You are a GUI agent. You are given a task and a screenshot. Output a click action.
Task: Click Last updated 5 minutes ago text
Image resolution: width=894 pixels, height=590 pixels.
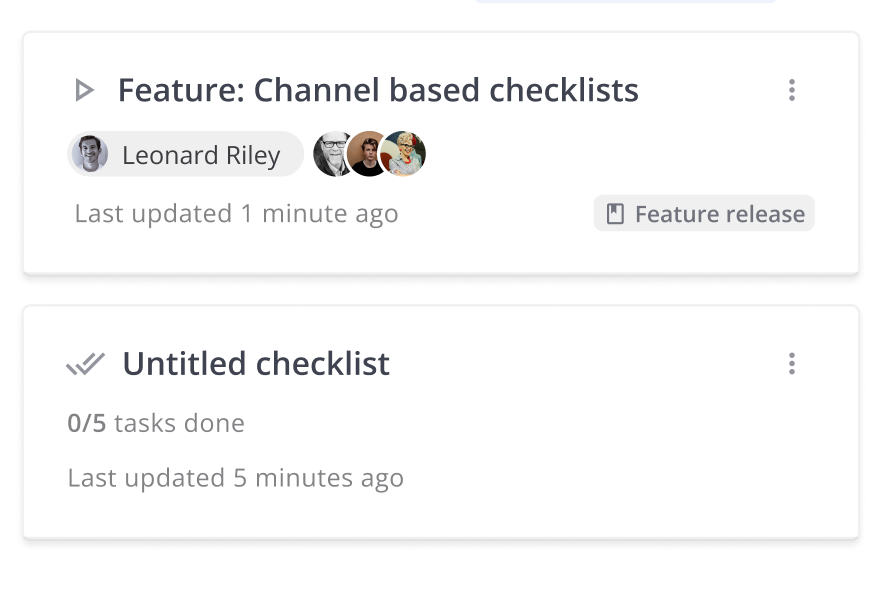click(235, 477)
